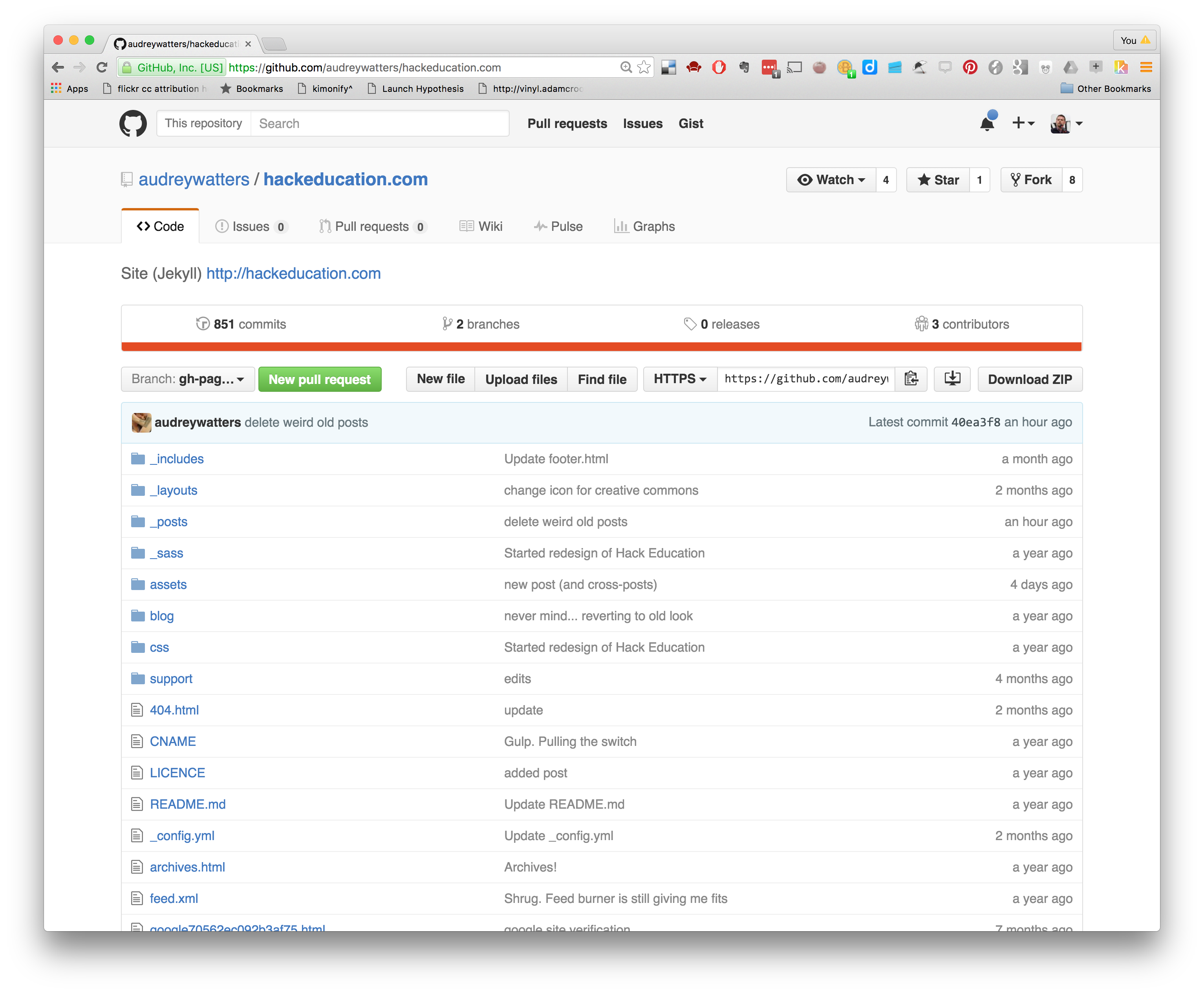The image size is (1204, 994).
Task: Expand the Watch dropdown
Action: [831, 180]
